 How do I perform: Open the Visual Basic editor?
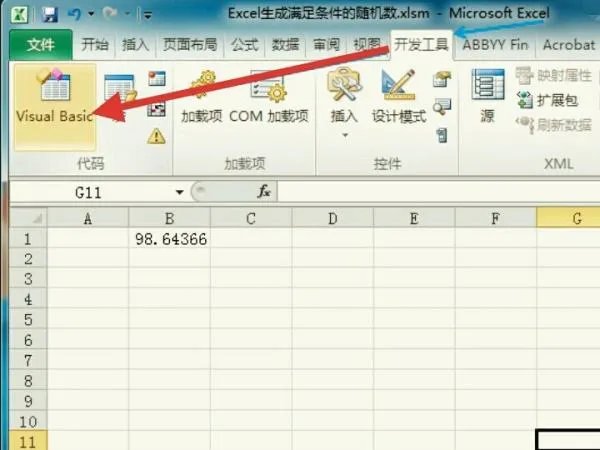pos(54,100)
